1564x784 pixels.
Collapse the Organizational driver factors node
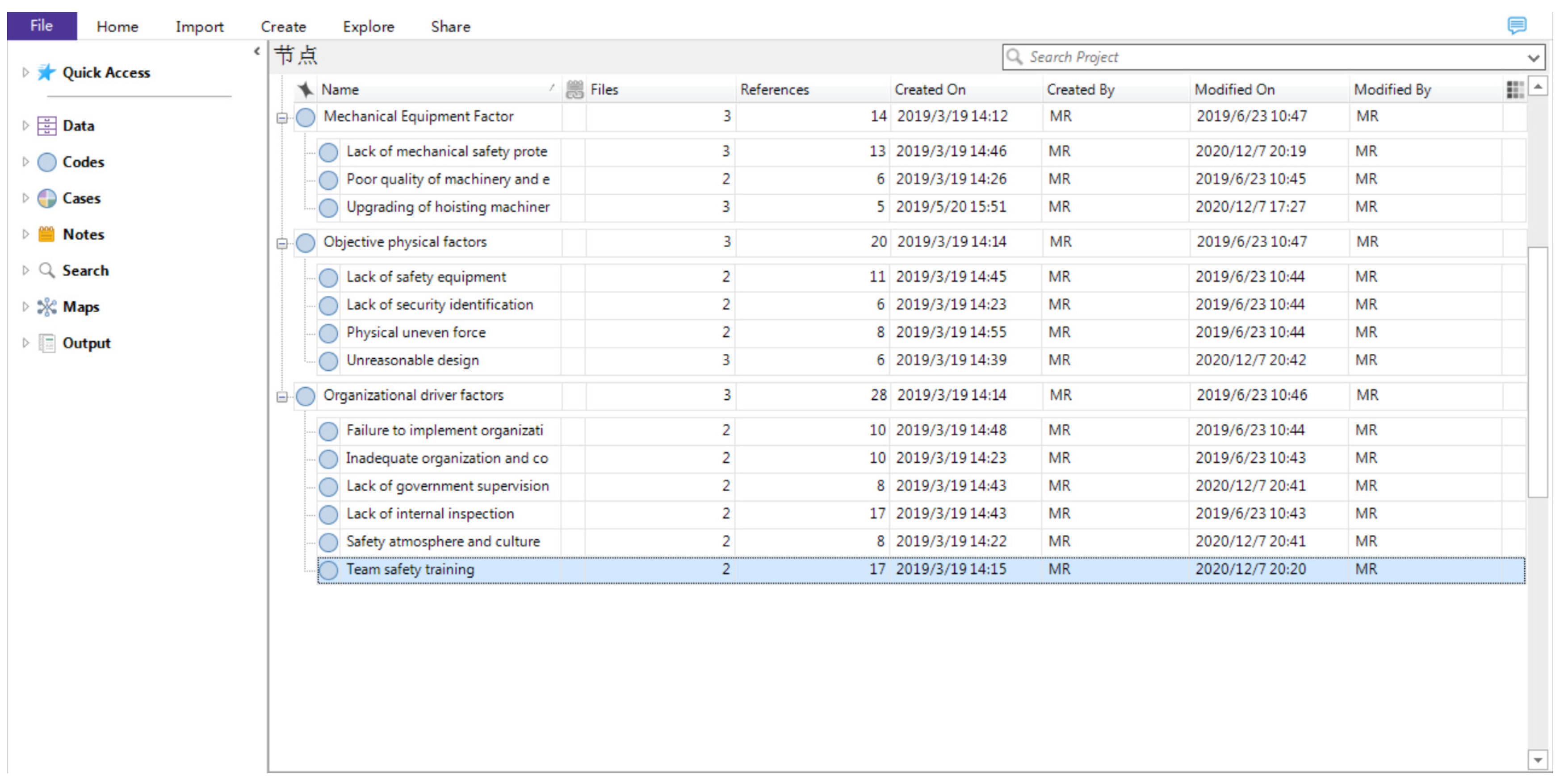282,397
